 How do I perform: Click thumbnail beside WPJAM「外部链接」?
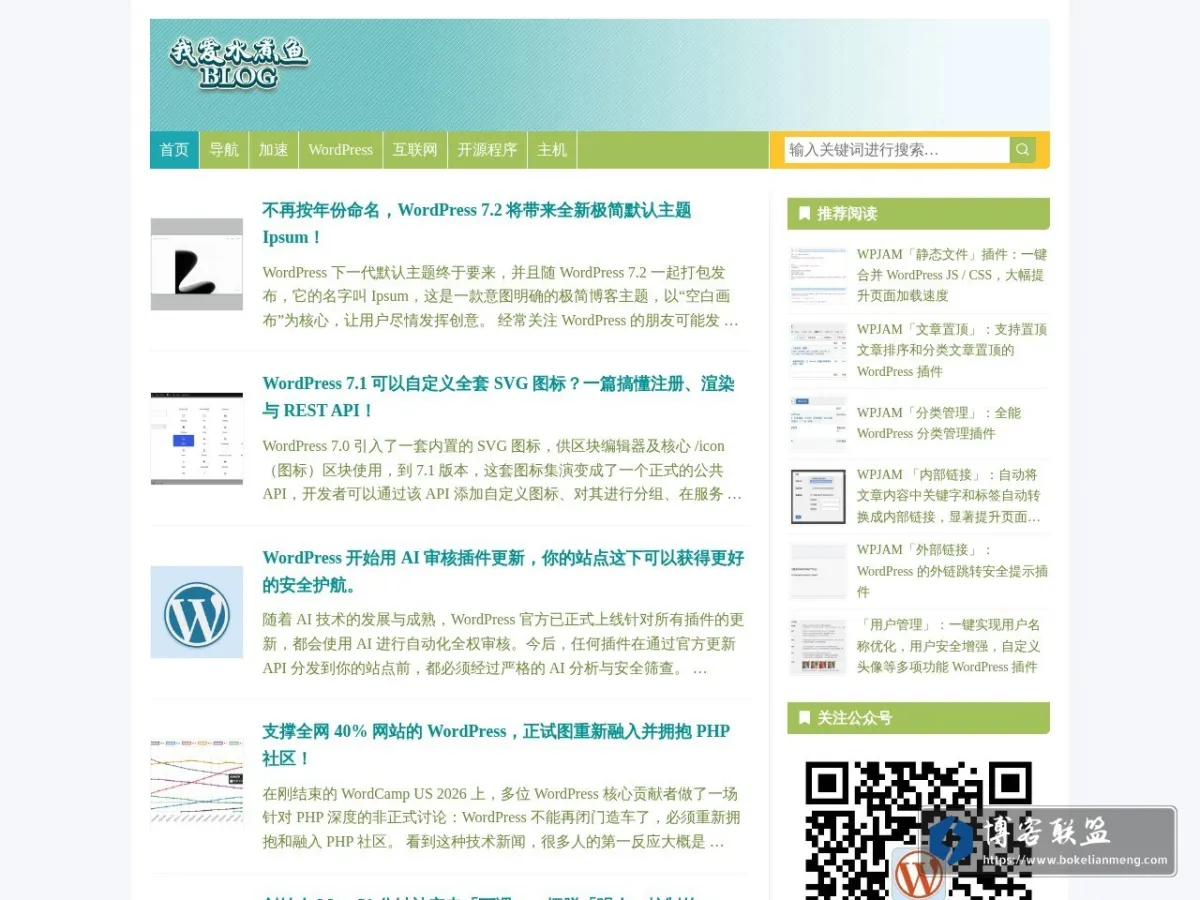point(818,571)
